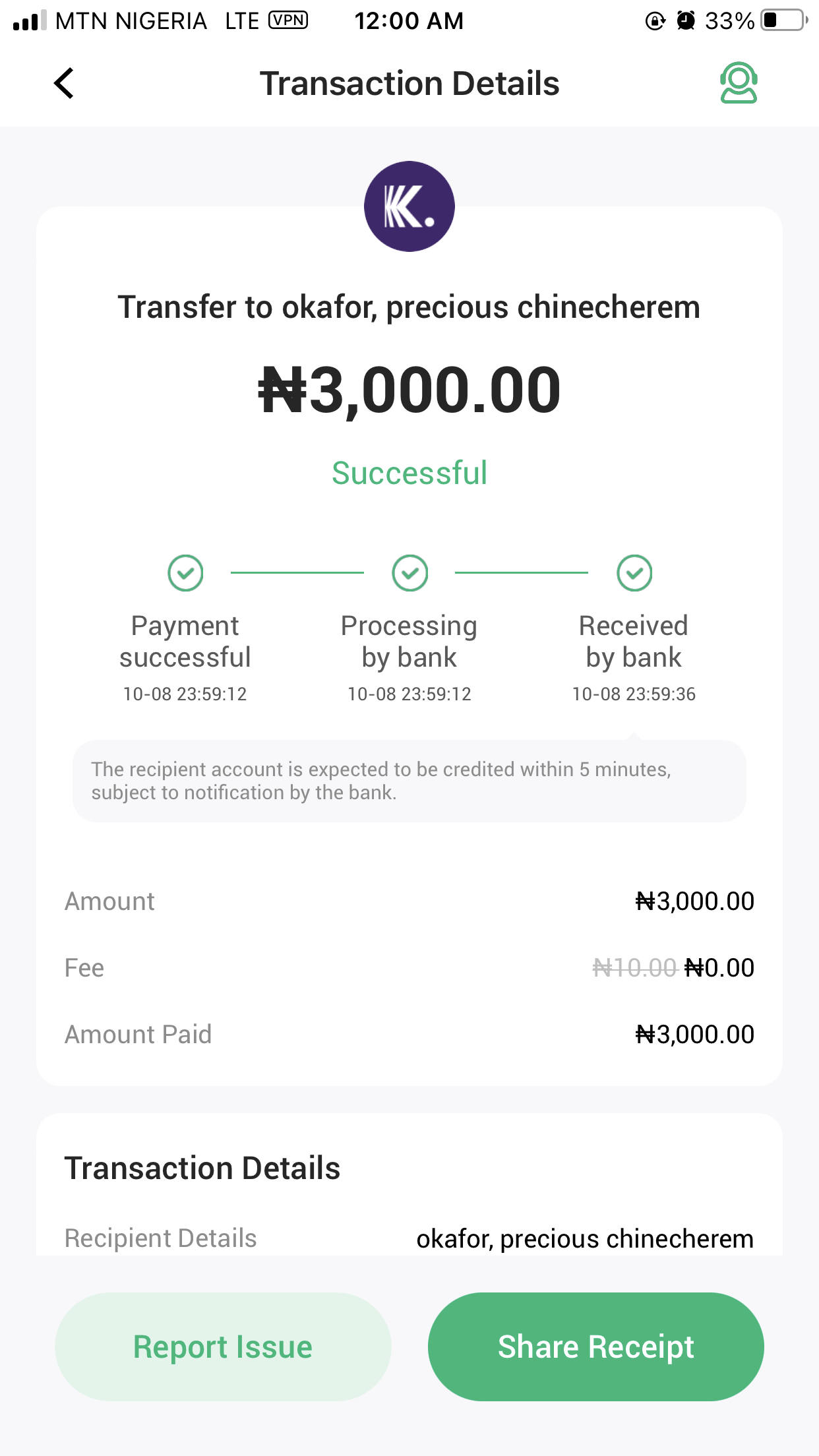Image resolution: width=819 pixels, height=1456 pixels.
Task: Tap the alarm clock status icon
Action: click(x=686, y=21)
